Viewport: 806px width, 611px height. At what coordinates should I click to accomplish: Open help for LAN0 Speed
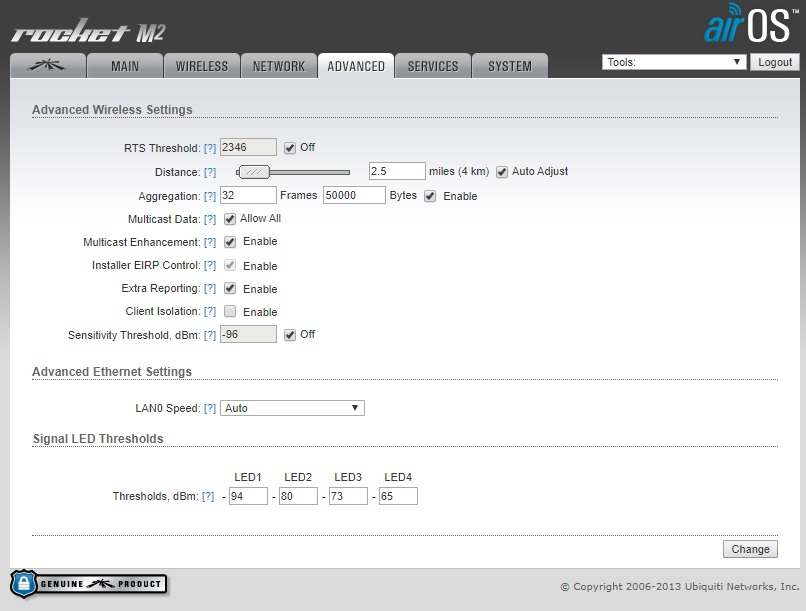tap(210, 408)
